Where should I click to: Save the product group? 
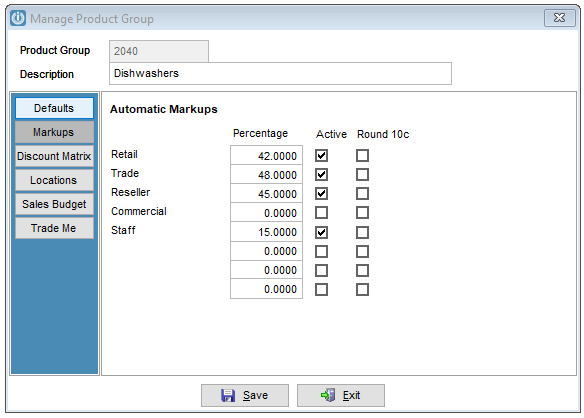pyautogui.click(x=245, y=395)
